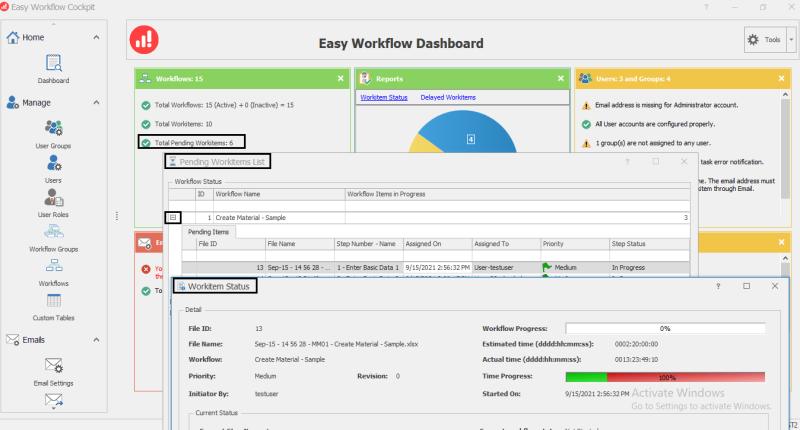Viewport: 800px width, 430px height.
Task: Click the Tools gear button
Action: (765, 40)
